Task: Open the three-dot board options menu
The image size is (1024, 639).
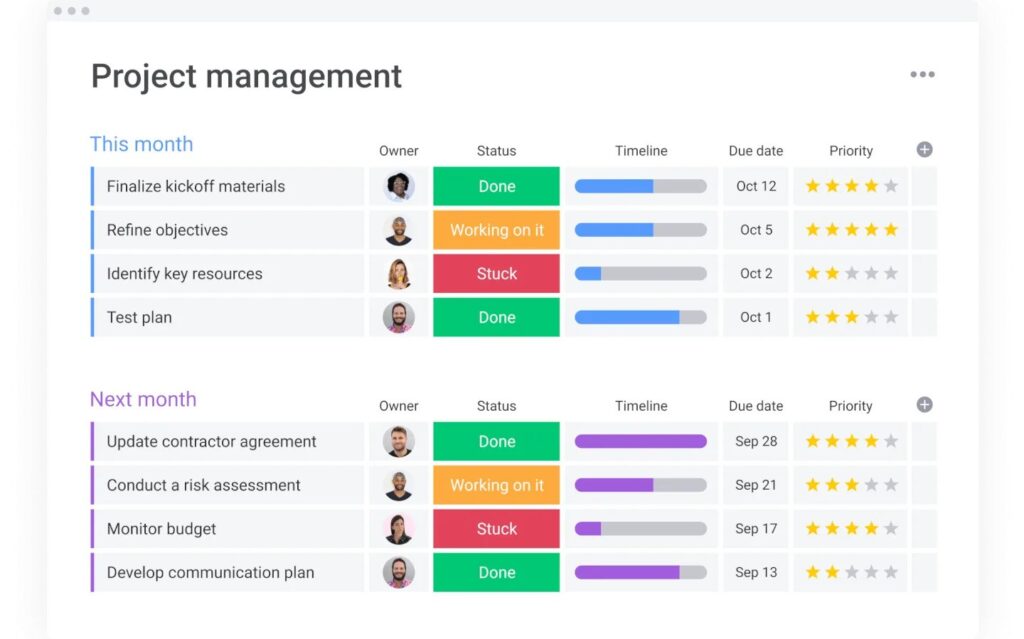Action: coord(922,75)
